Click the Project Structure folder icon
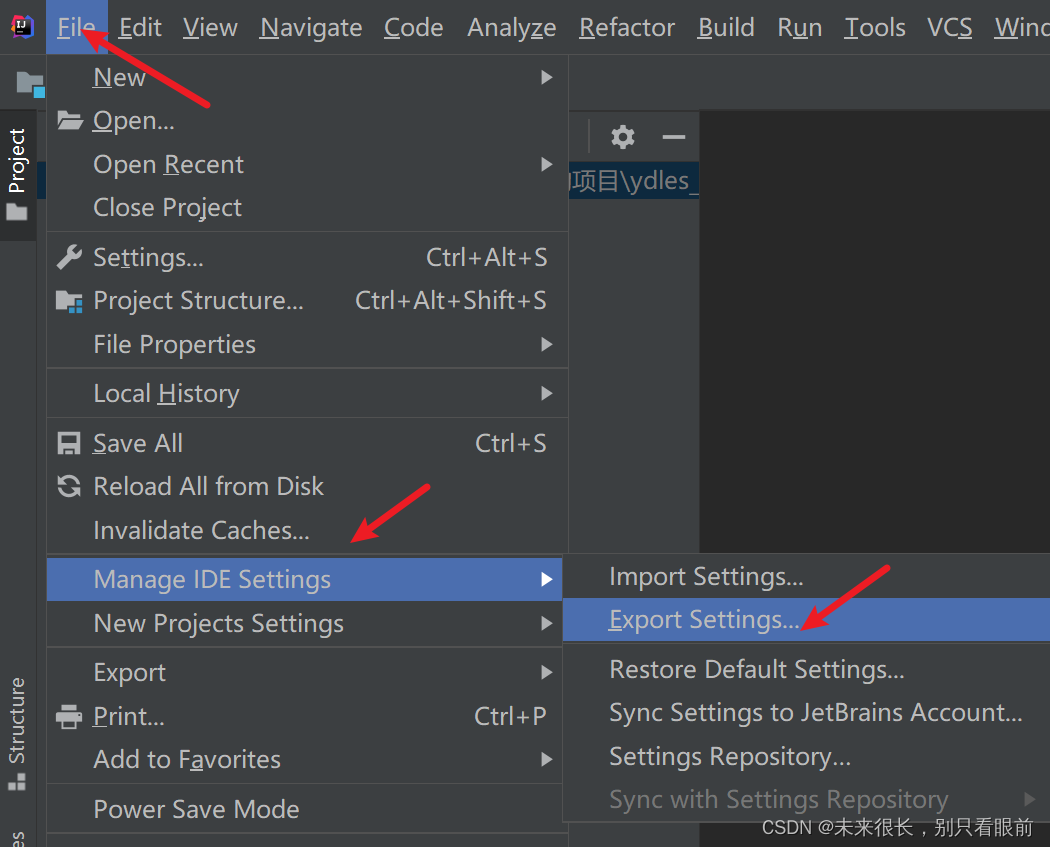 (70, 301)
